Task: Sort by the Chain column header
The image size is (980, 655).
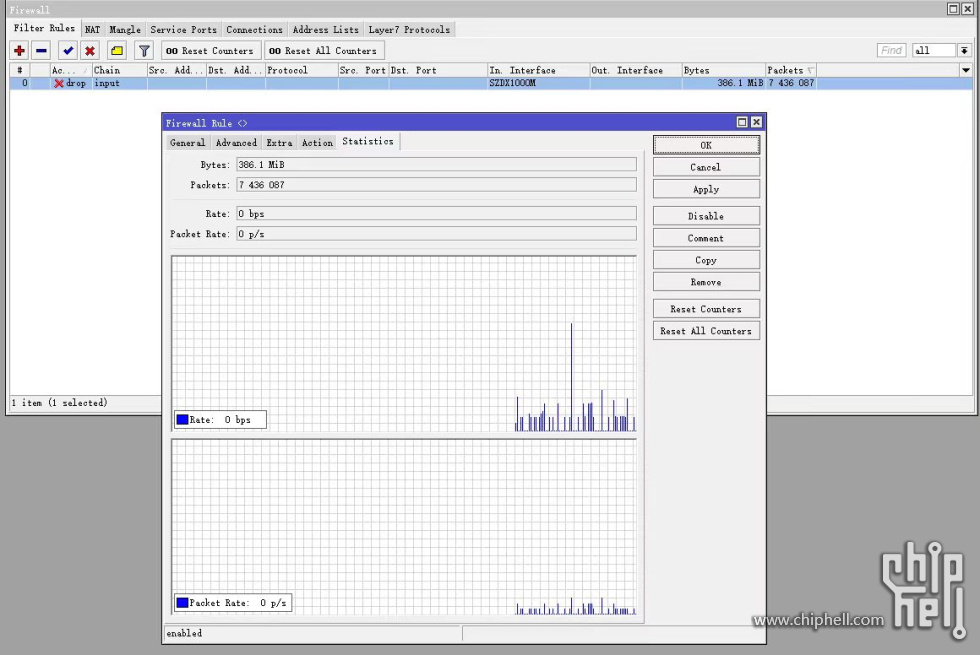Action: click(119, 70)
